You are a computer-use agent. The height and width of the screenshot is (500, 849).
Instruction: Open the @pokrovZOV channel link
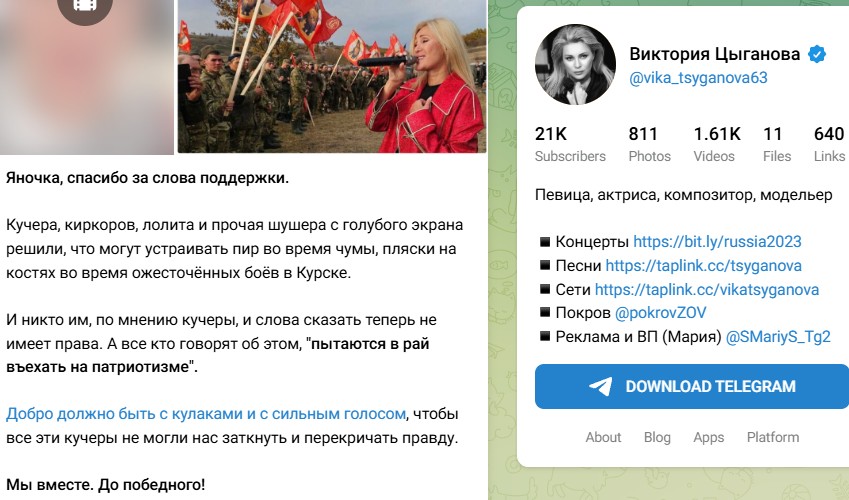661,313
